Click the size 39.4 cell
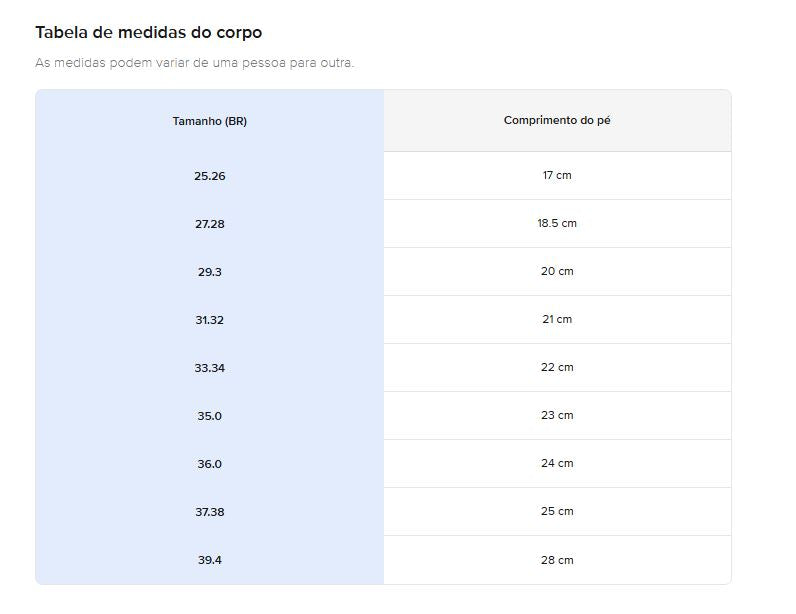This screenshot has height=614, width=796. 209,560
